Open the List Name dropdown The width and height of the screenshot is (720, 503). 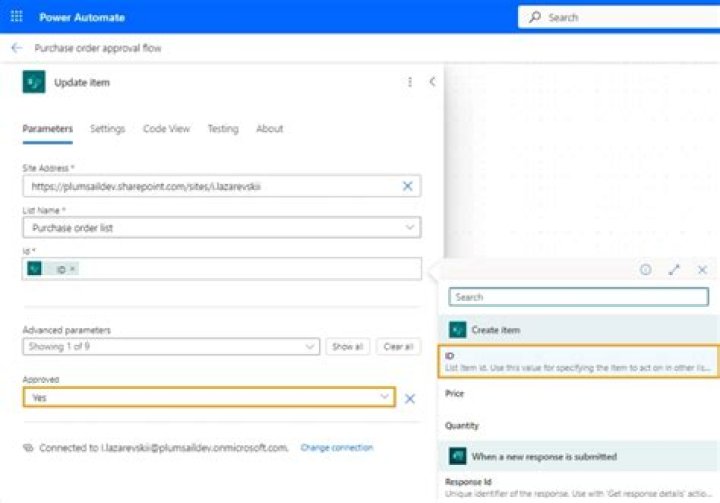(x=222, y=227)
